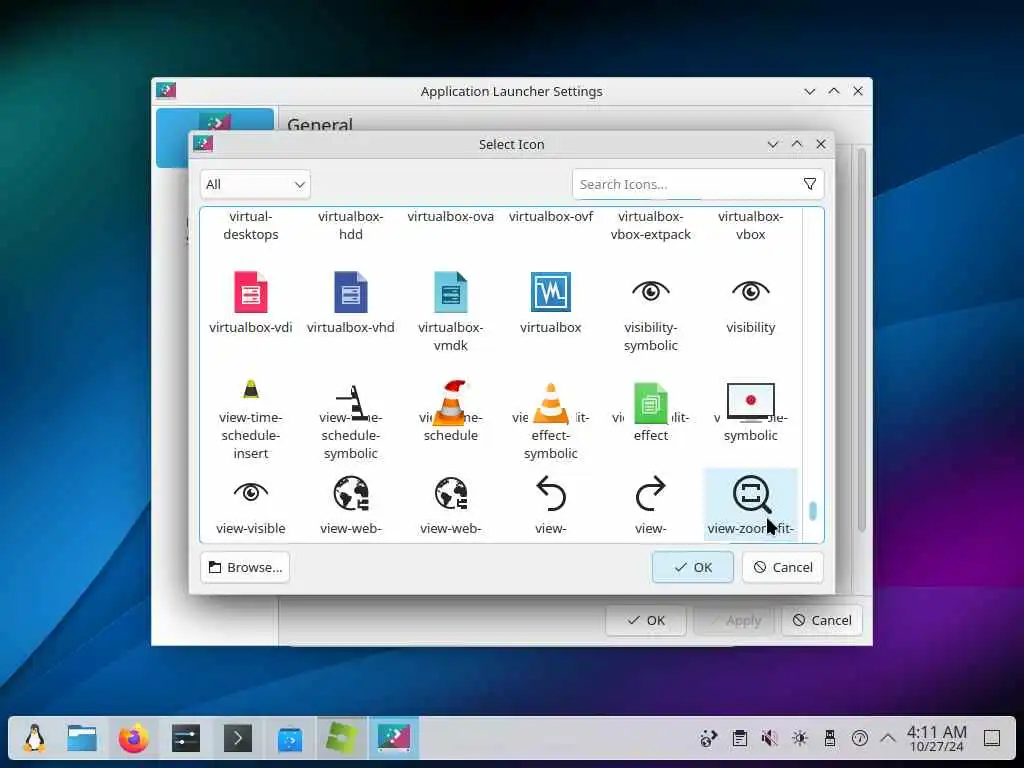The image size is (1024, 768).
Task: Click the muted volume tray icon
Action: [769, 739]
